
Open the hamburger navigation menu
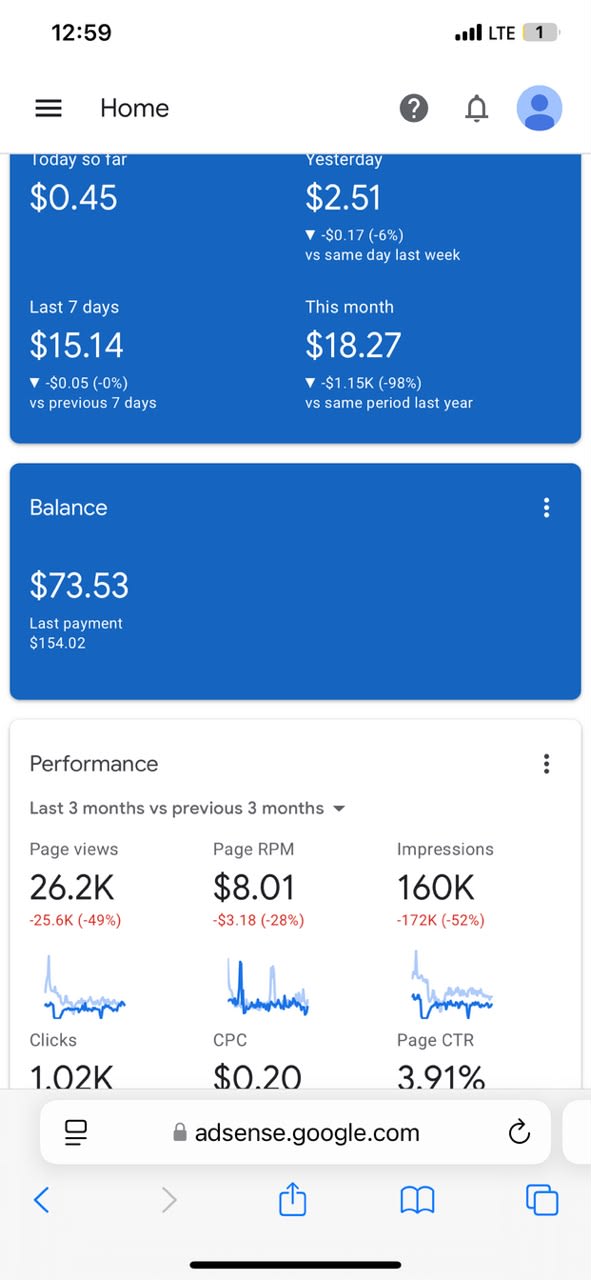(x=49, y=108)
